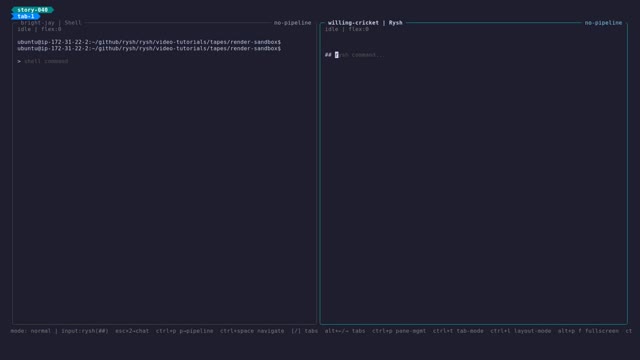Click the 'alt+←/→ tabs' hint

(345, 331)
